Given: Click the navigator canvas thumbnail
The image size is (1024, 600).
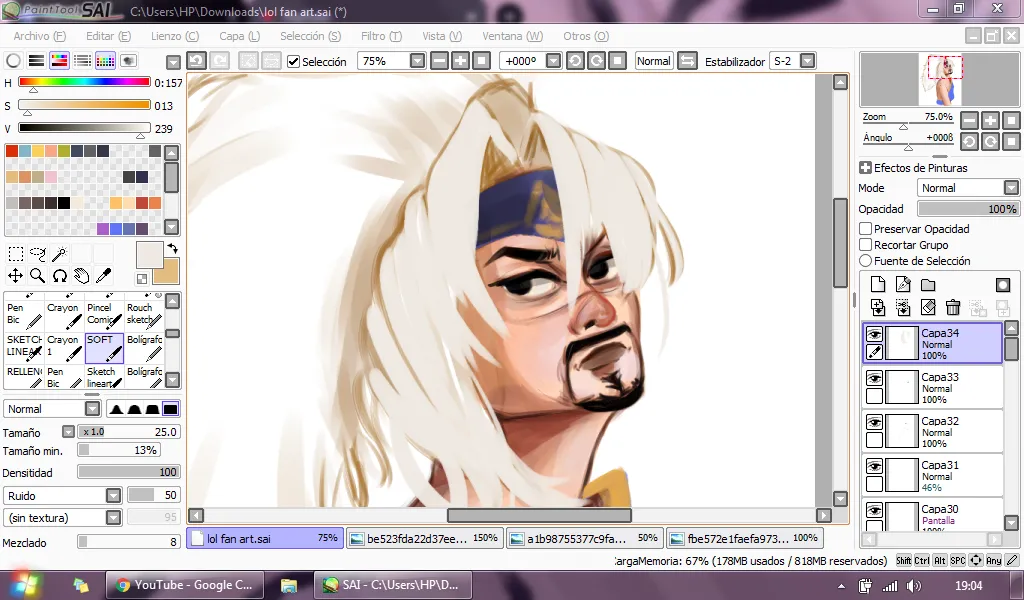Looking at the screenshot, I should click(940, 80).
